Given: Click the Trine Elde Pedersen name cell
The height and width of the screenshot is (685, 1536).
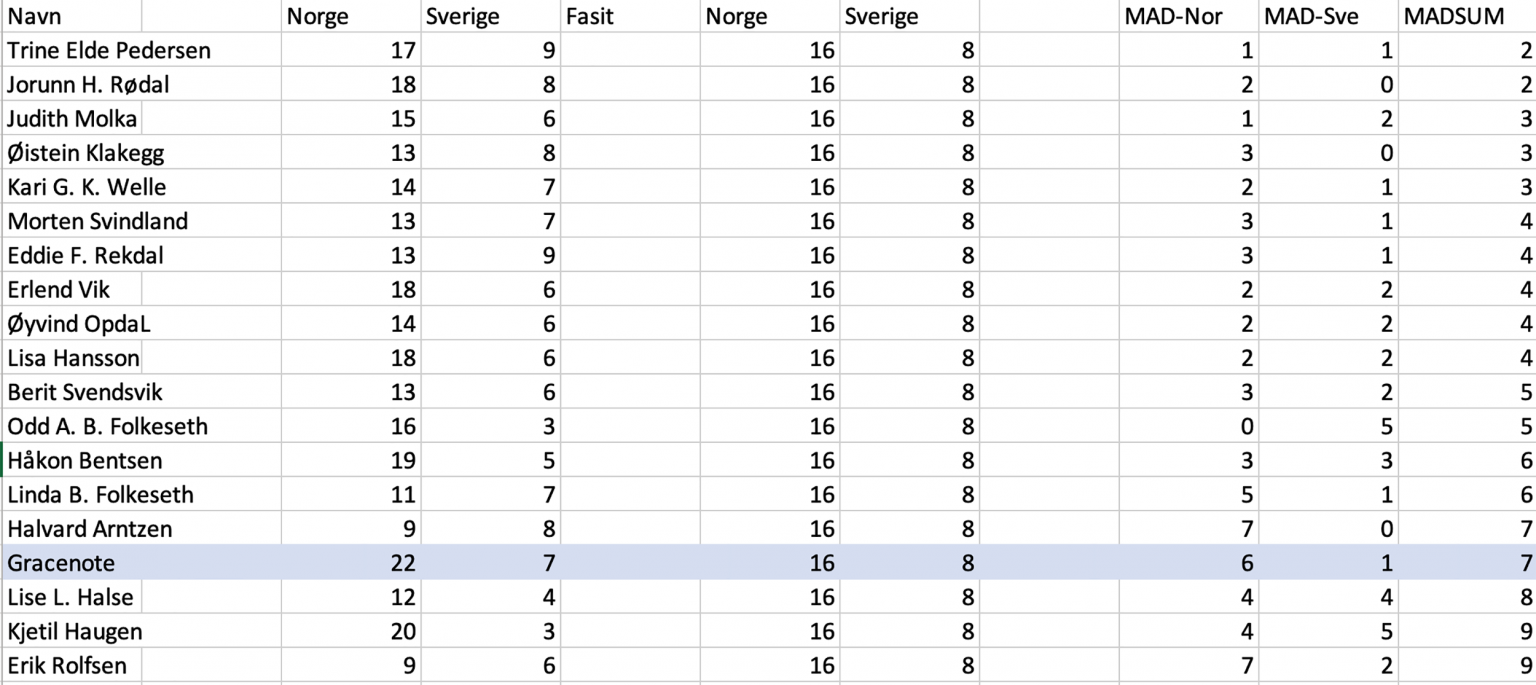Looking at the screenshot, I should pyautogui.click(x=109, y=51).
